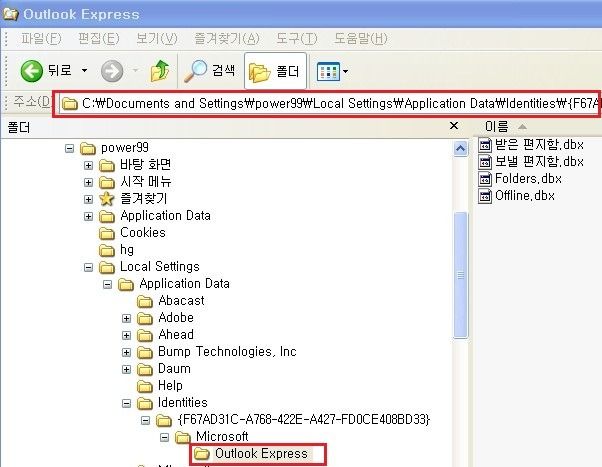Open the 파일(F) menu
Image resolution: width=602 pixels, height=467 pixels.
coord(41,38)
